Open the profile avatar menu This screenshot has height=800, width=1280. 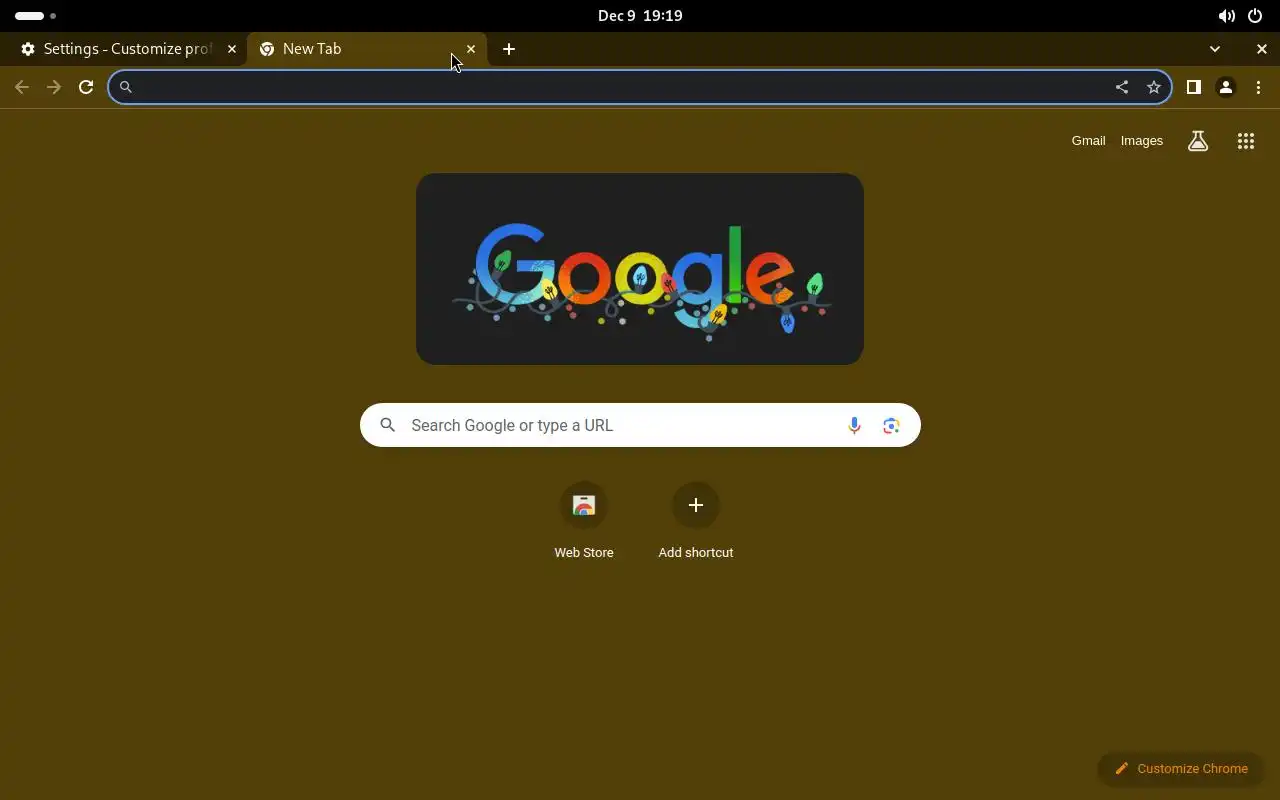pyautogui.click(x=1226, y=87)
